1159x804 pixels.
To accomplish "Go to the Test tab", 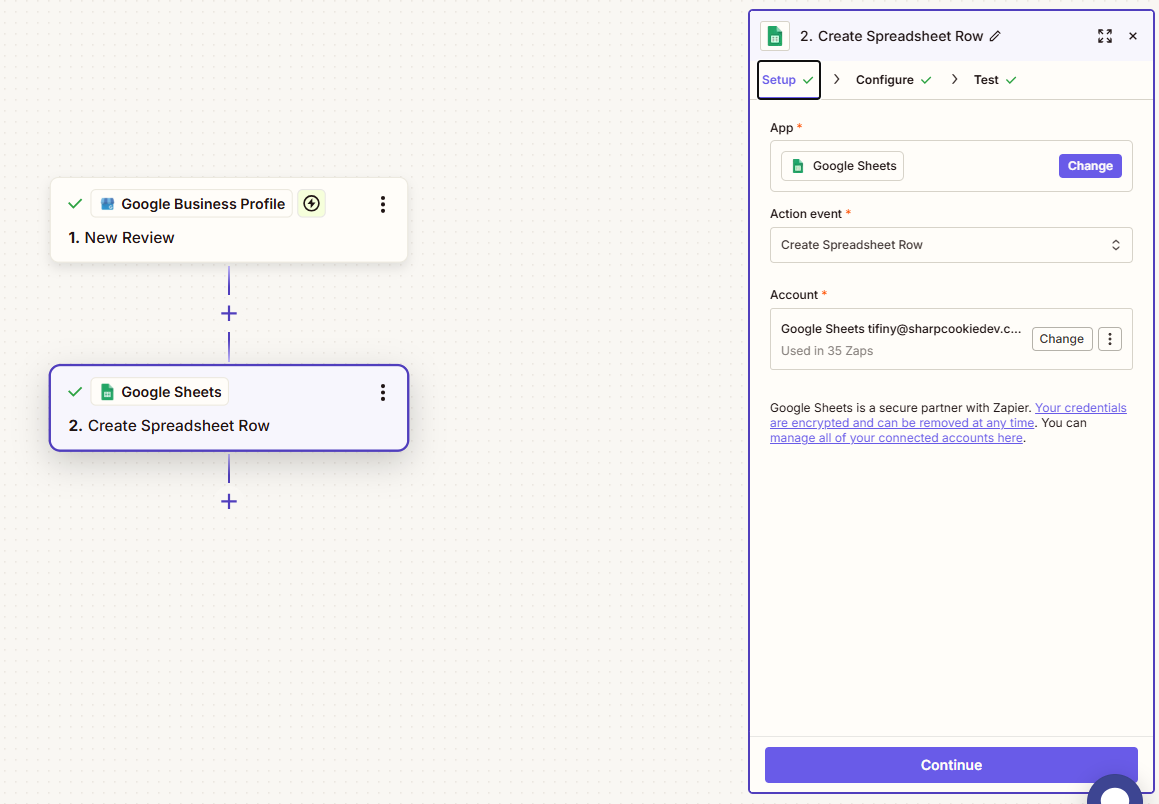I will tap(994, 80).
